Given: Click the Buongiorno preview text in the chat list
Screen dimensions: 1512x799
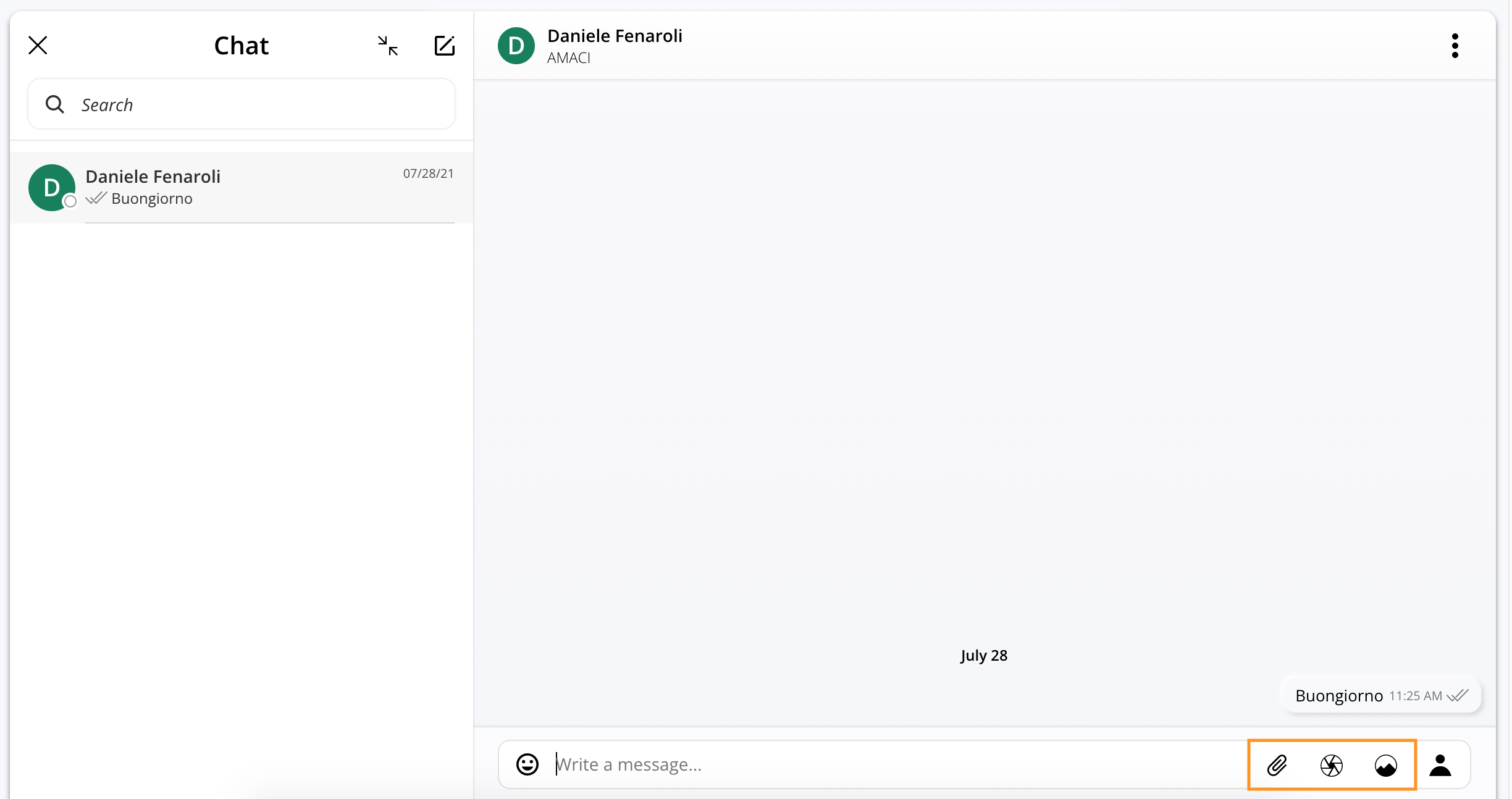Looking at the screenshot, I should 152,199.
